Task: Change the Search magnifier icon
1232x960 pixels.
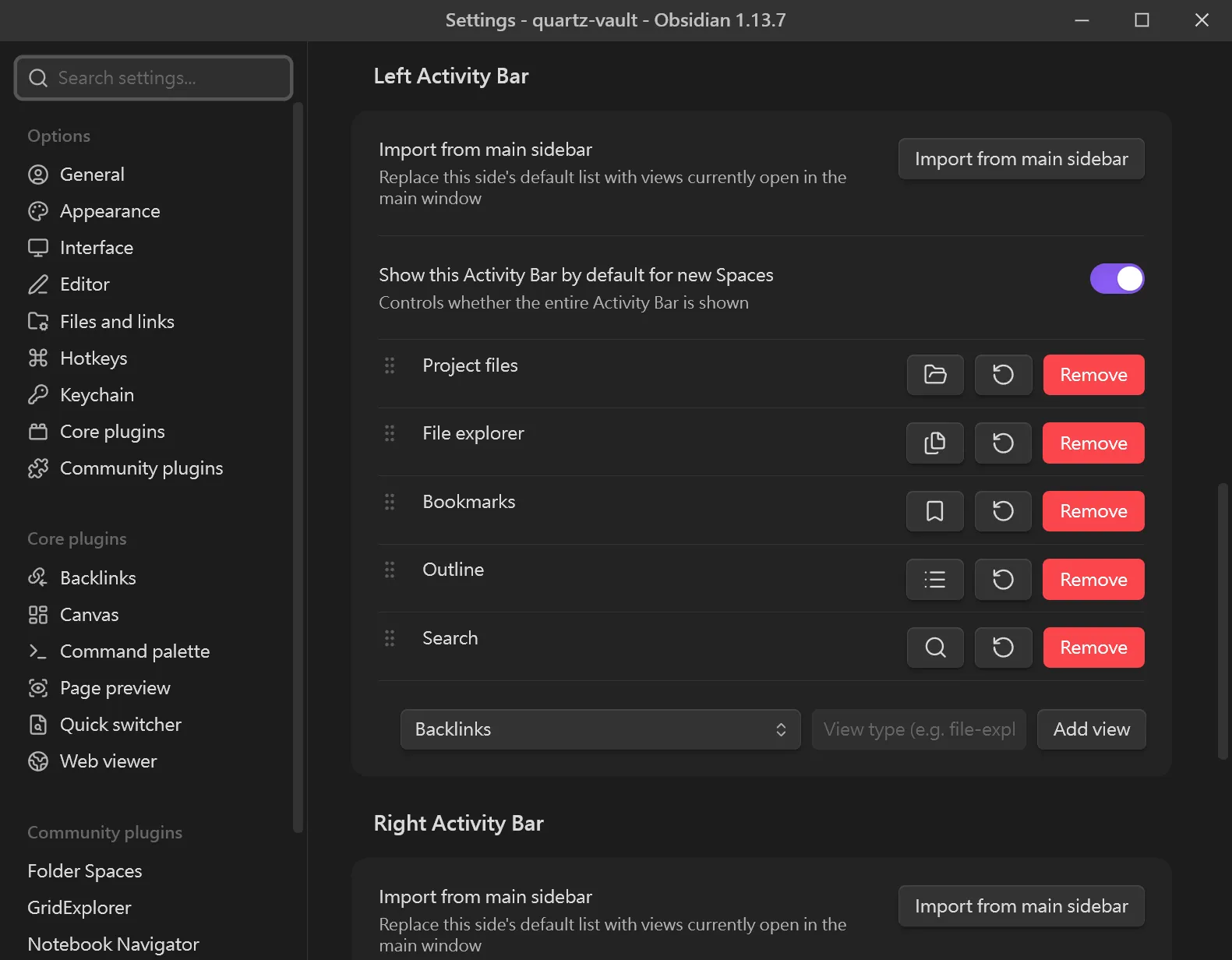Action: (x=935, y=648)
